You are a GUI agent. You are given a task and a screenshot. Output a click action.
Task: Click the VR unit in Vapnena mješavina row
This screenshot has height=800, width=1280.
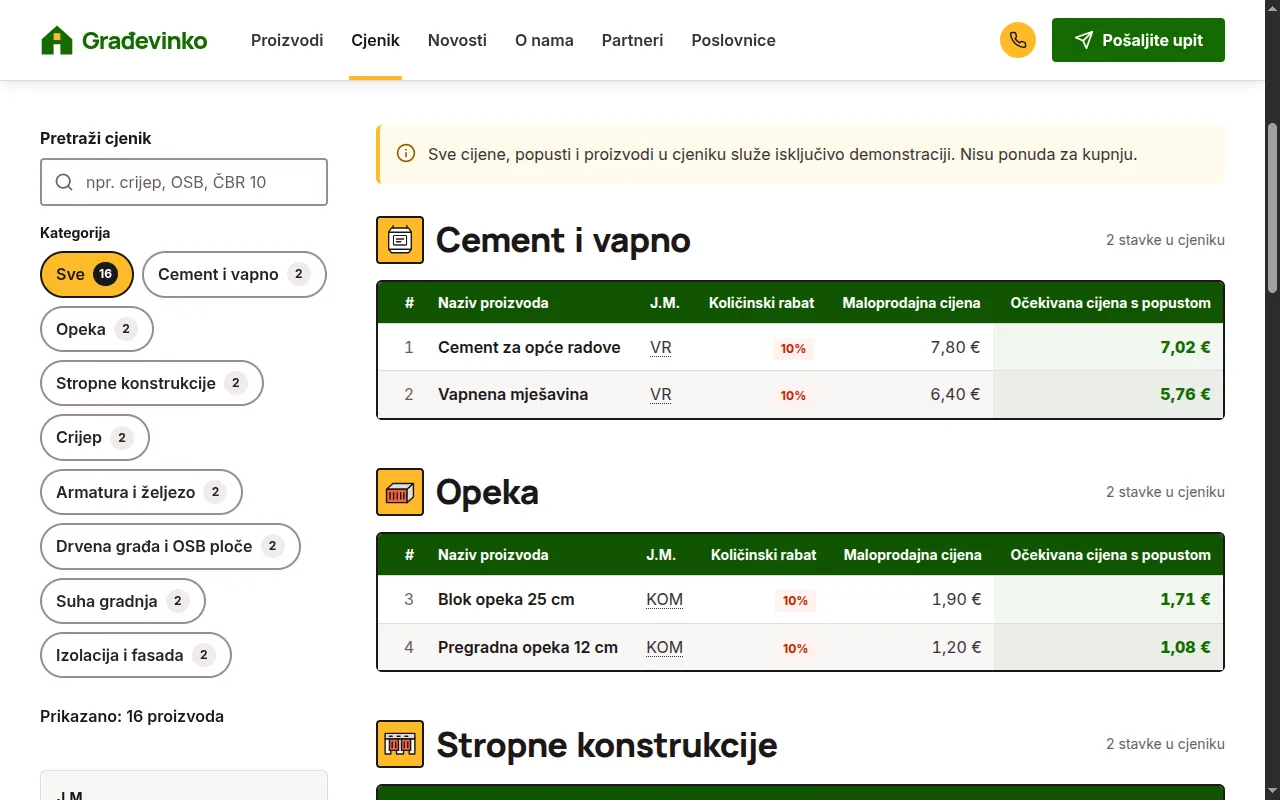[661, 394]
